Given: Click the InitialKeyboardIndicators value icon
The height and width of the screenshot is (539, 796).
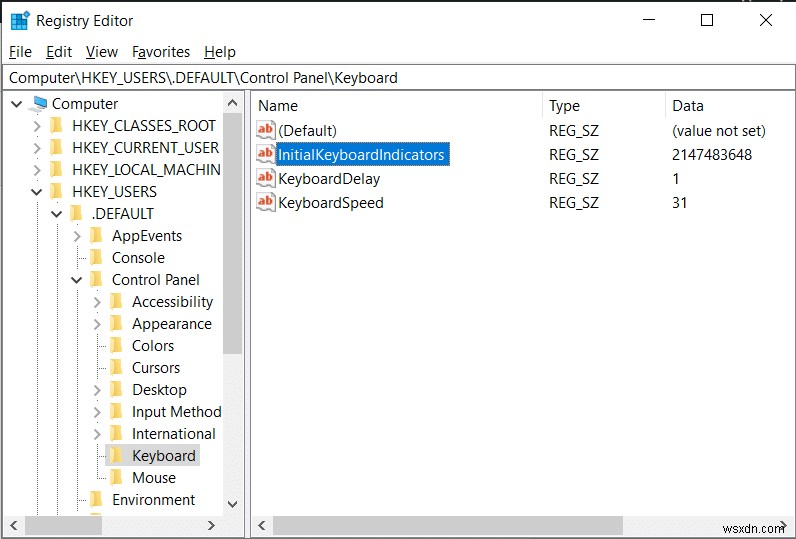Looking at the screenshot, I should click(266, 154).
